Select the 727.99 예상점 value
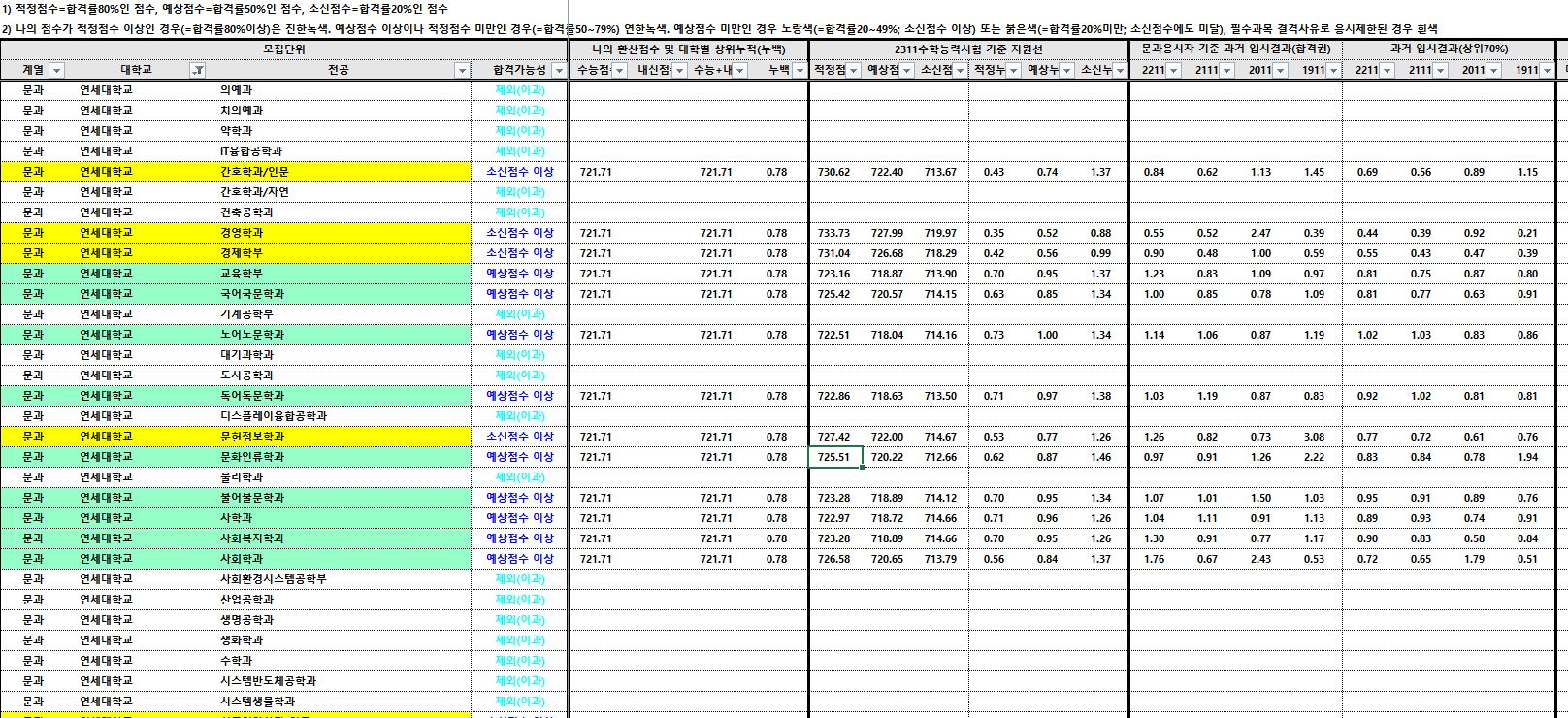This screenshot has height=718, width=1568. click(x=887, y=233)
